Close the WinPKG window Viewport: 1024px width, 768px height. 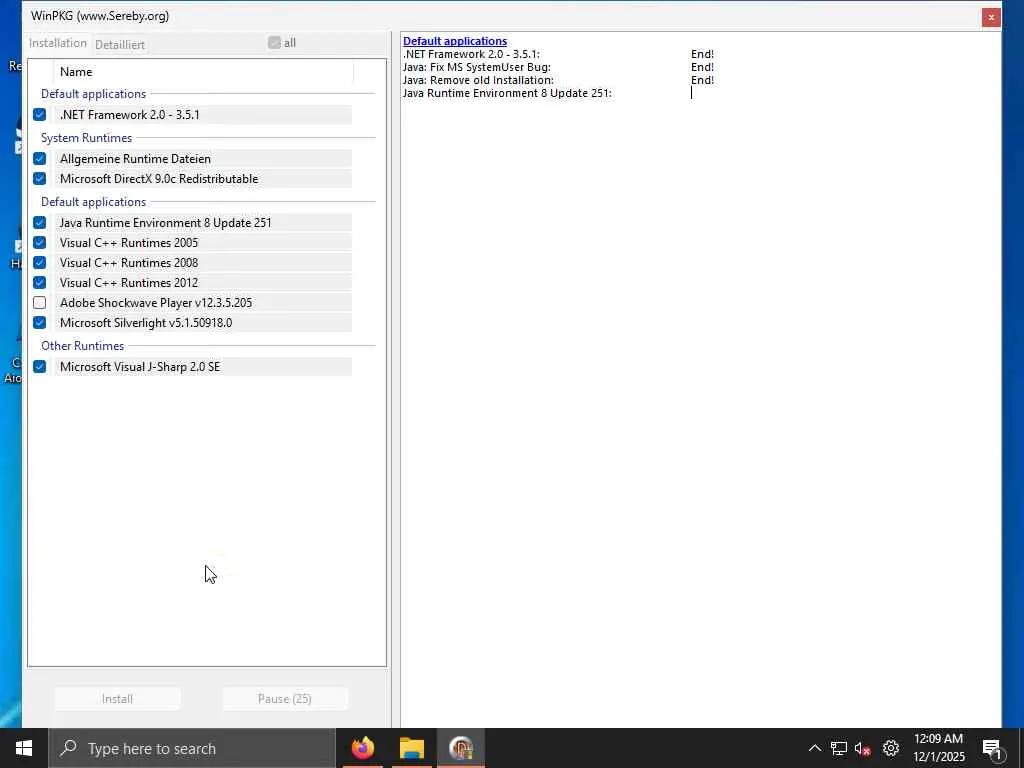coord(991,17)
